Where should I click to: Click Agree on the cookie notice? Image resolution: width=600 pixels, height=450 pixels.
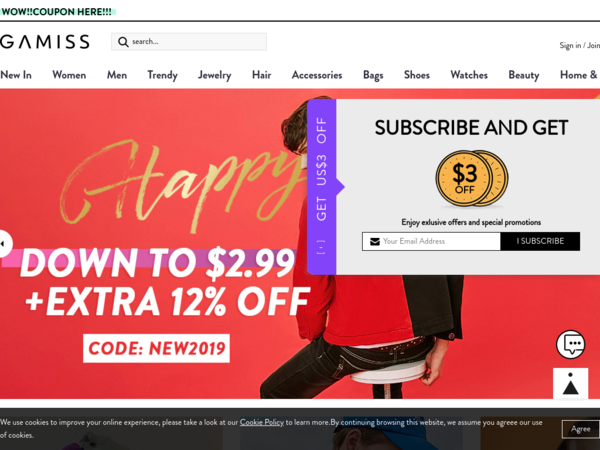tap(580, 429)
